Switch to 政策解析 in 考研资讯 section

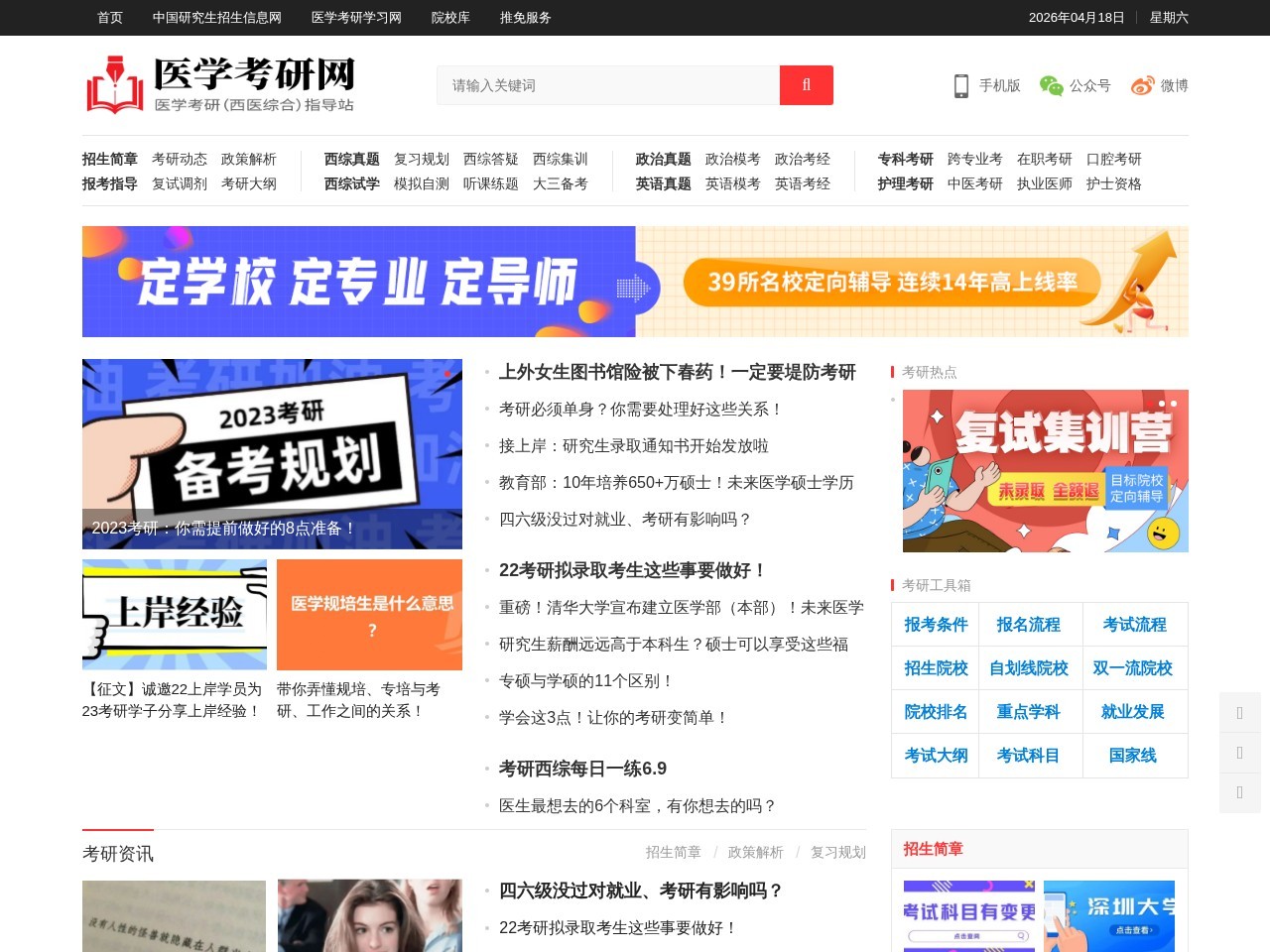point(755,853)
